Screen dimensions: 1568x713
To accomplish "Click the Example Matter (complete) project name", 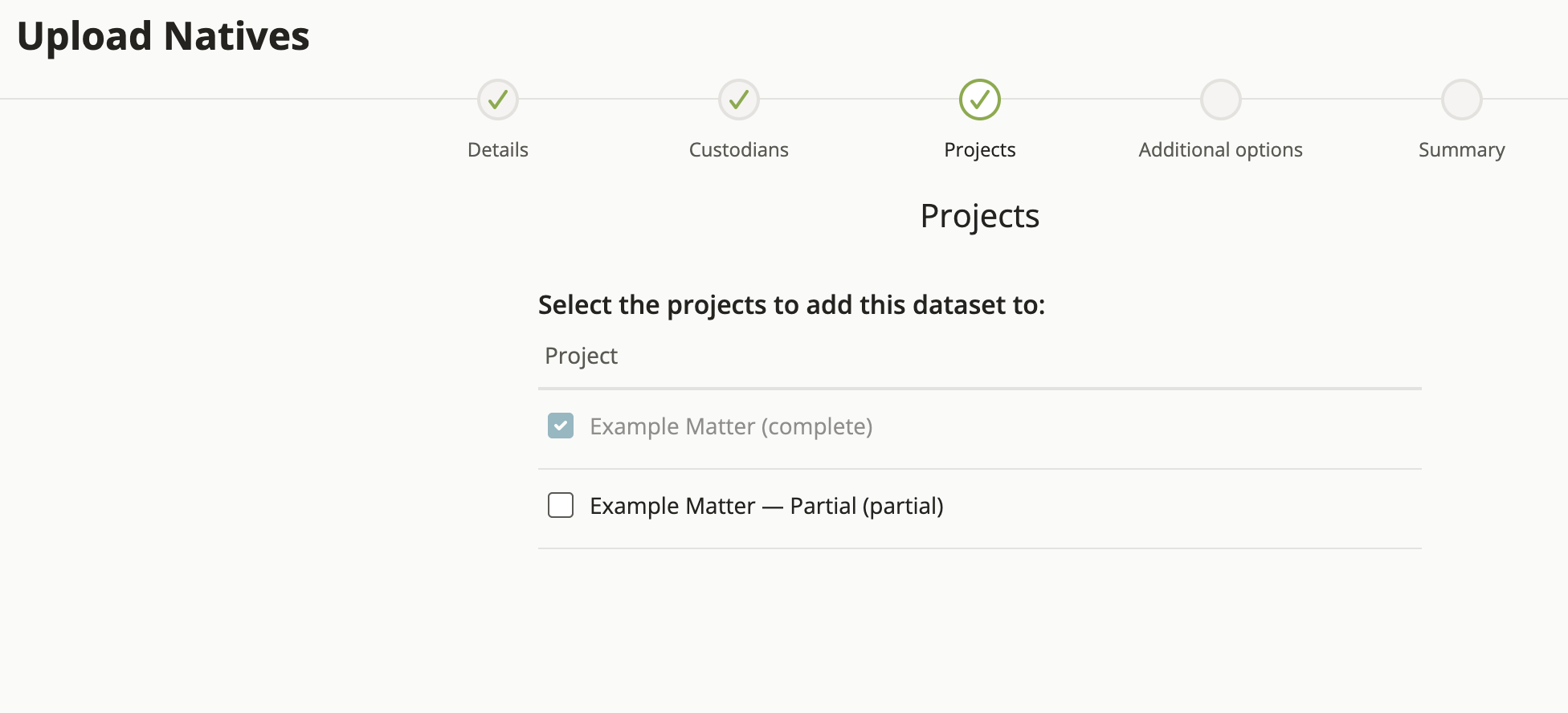I will coord(731,426).
